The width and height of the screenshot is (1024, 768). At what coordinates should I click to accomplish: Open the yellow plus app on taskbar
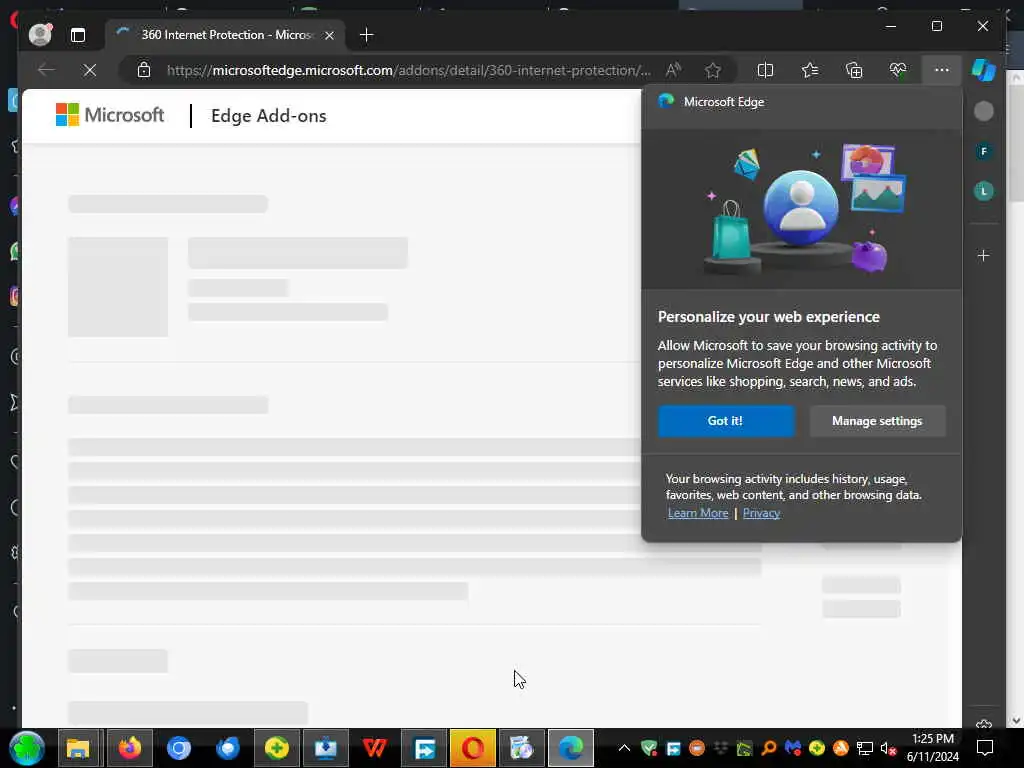click(x=277, y=748)
